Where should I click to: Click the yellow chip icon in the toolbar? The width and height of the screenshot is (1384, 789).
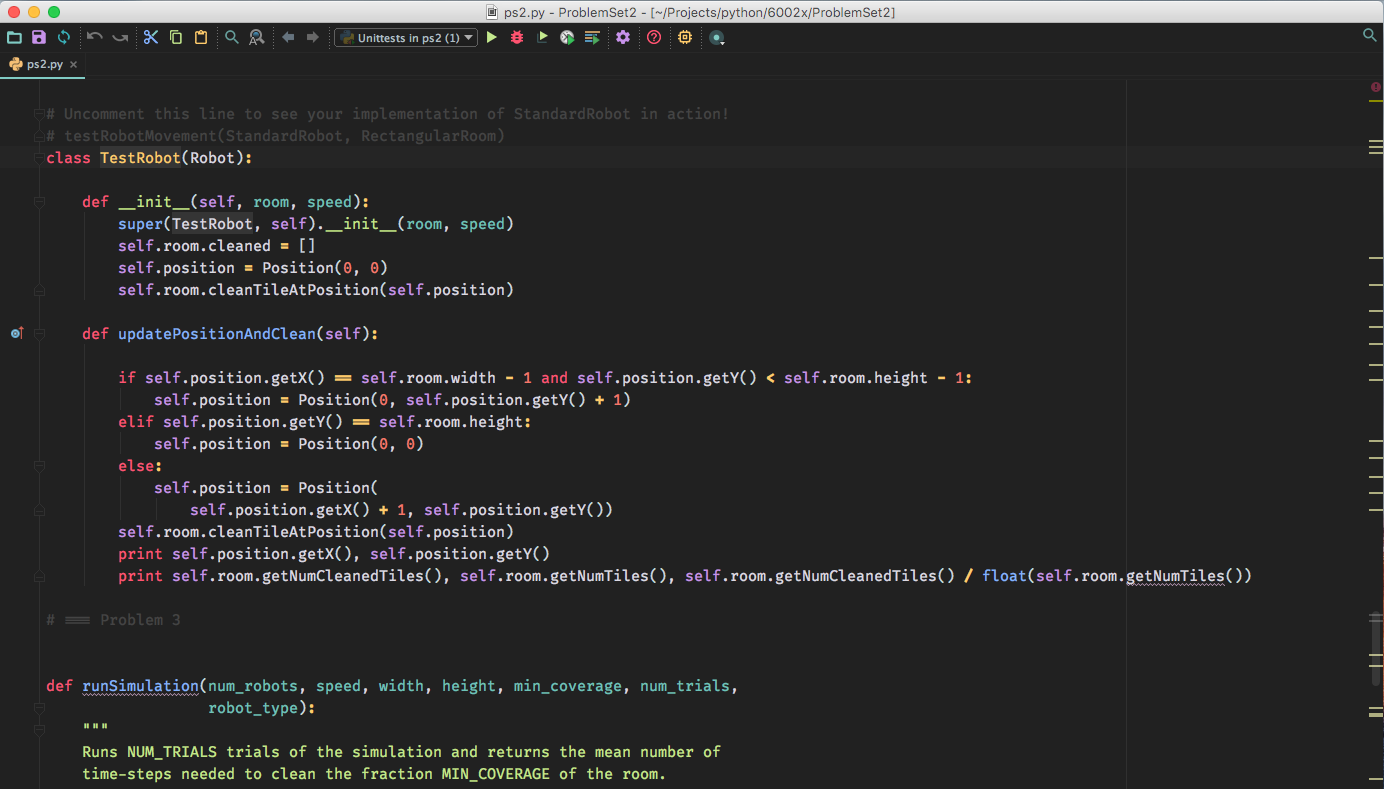click(685, 37)
